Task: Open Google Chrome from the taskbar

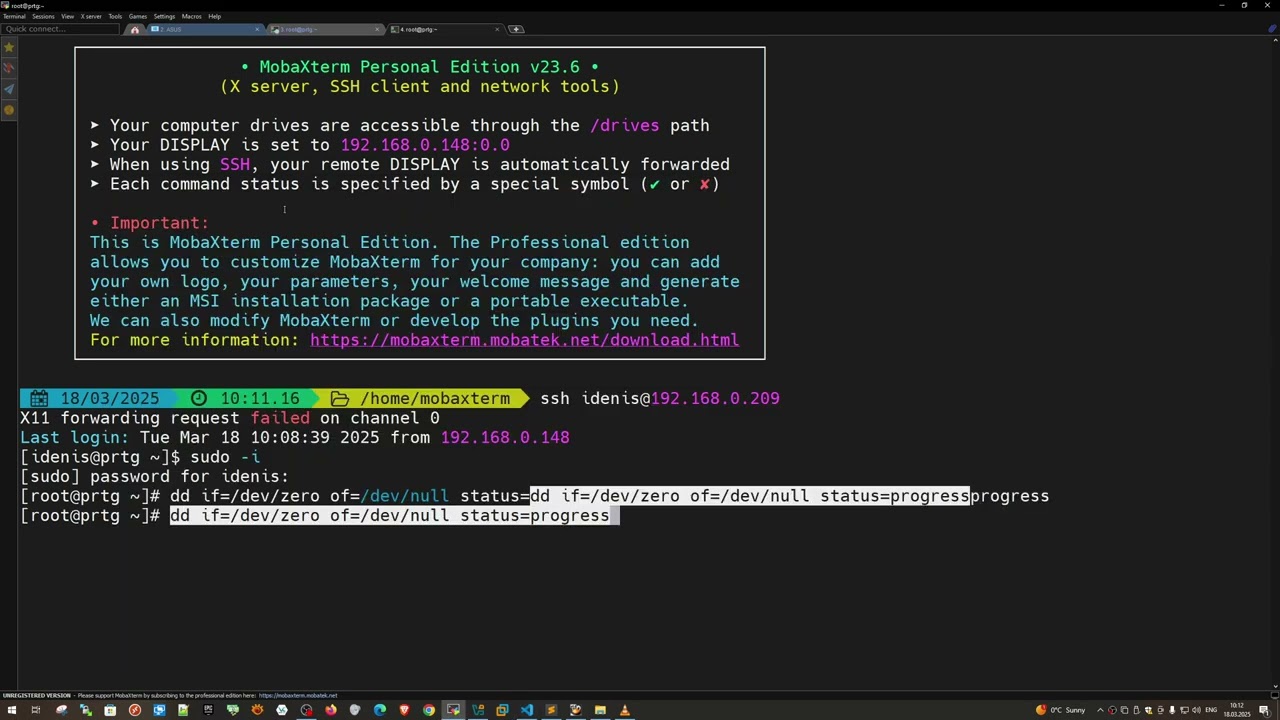Action: coord(429,710)
